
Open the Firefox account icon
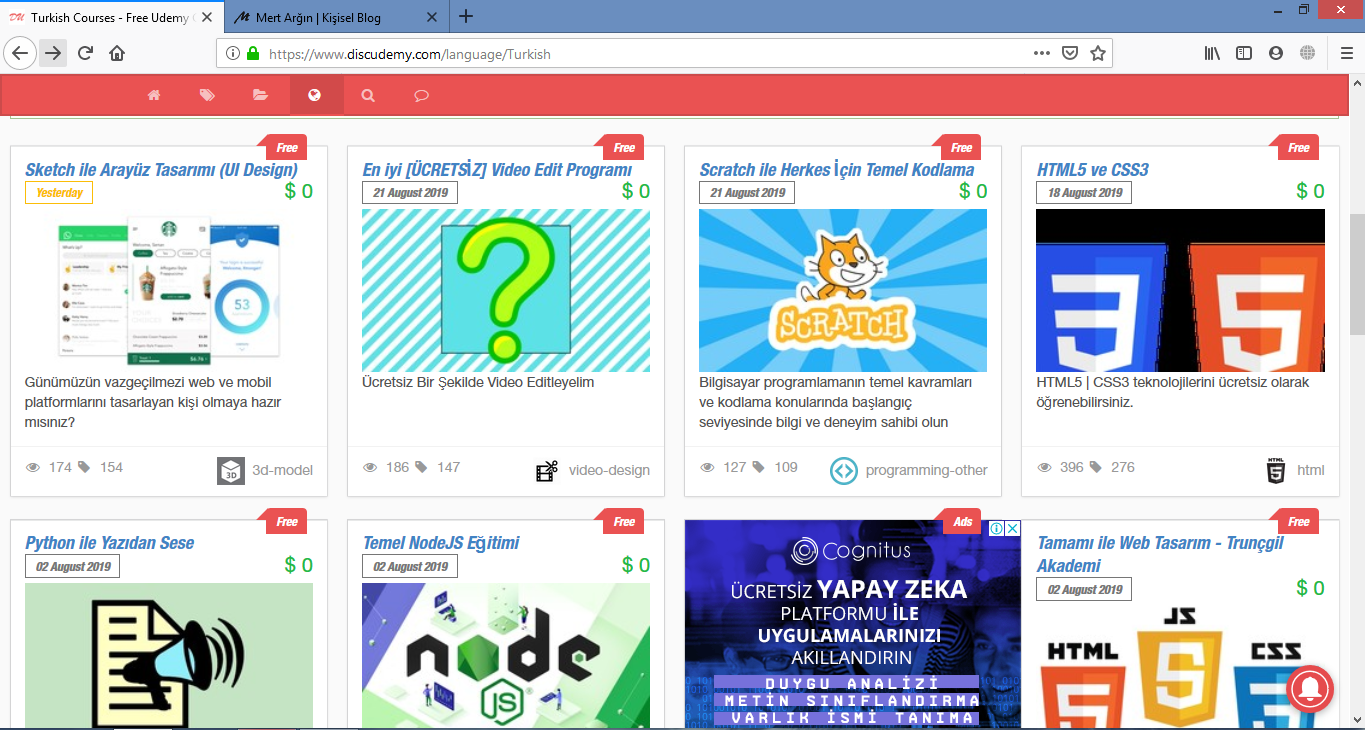1275,54
